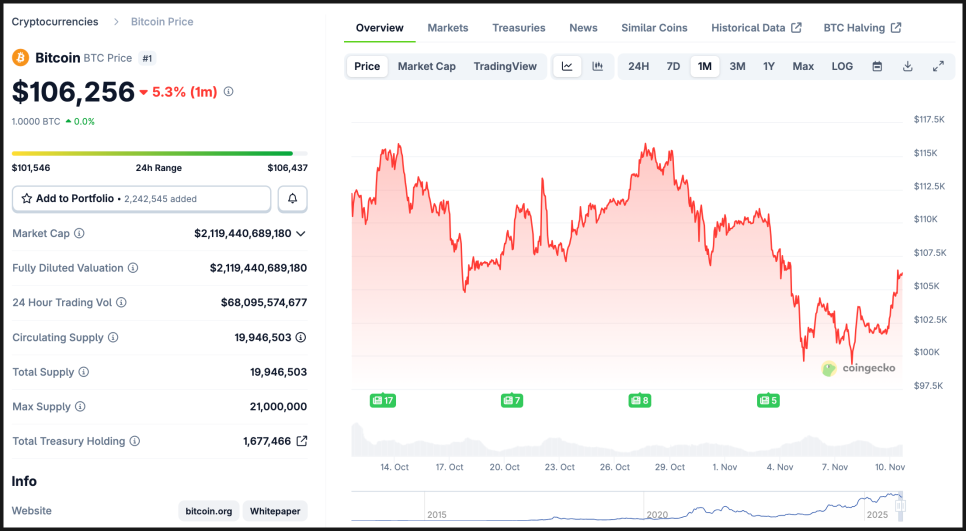Open the bitcoin.org website link

click(x=209, y=511)
